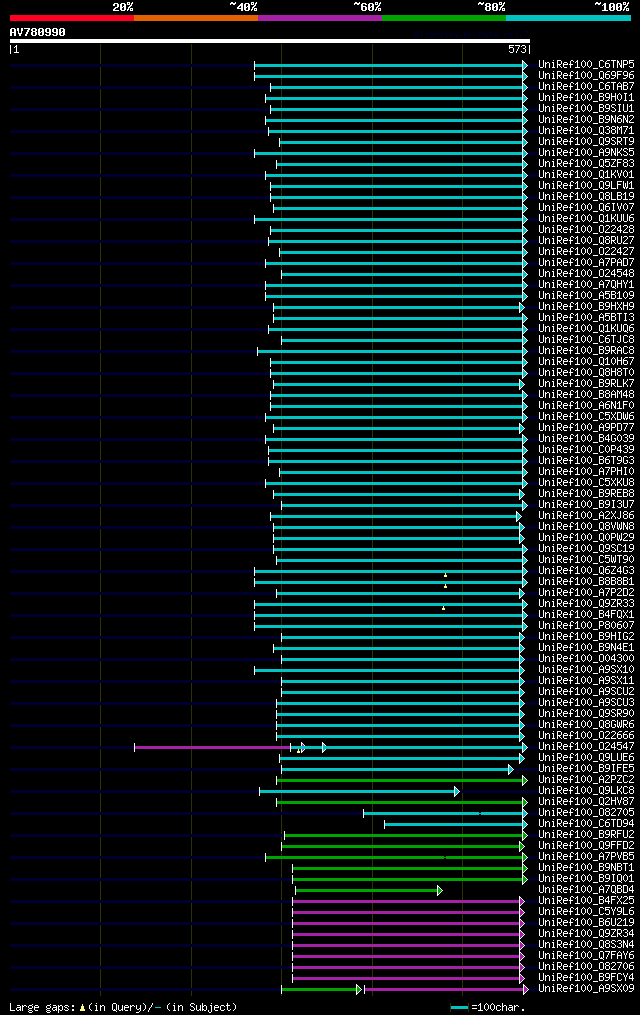The height and width of the screenshot is (1015, 640).
Task: Click the UniRef100_B9IFE5 label
Action: pos(586,769)
